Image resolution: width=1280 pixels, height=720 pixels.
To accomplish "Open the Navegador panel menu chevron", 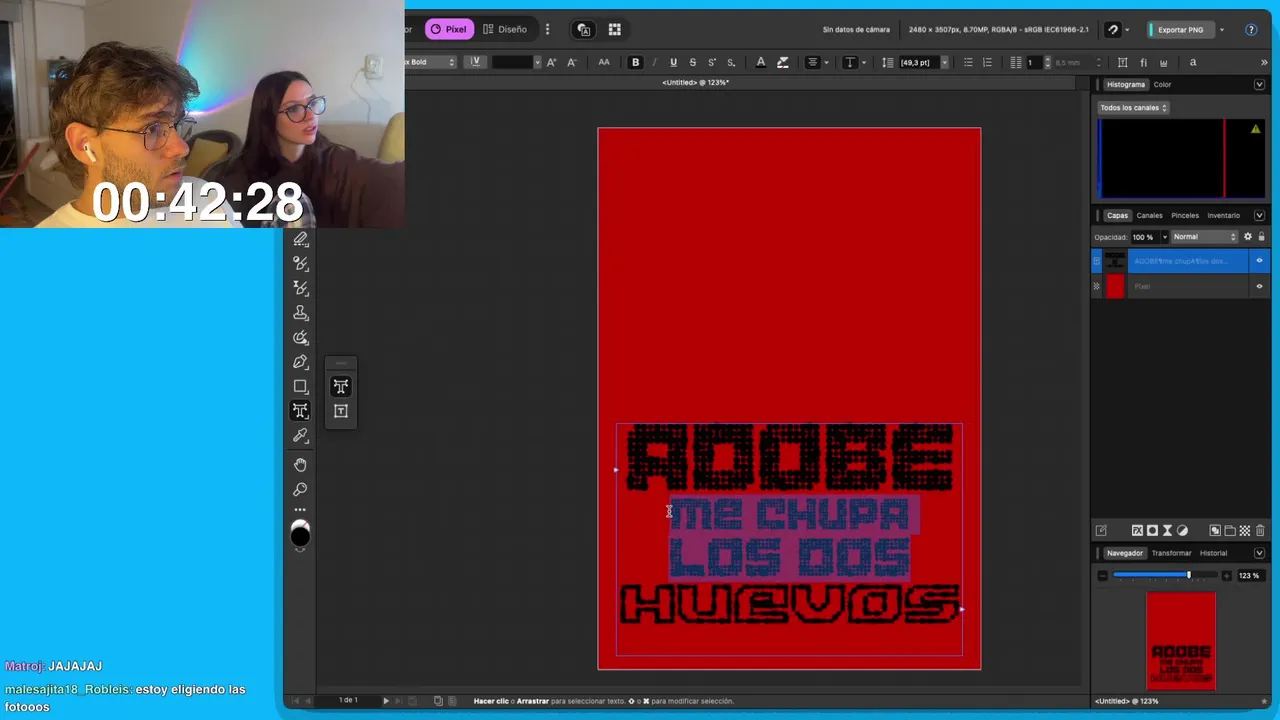I will click(1259, 553).
